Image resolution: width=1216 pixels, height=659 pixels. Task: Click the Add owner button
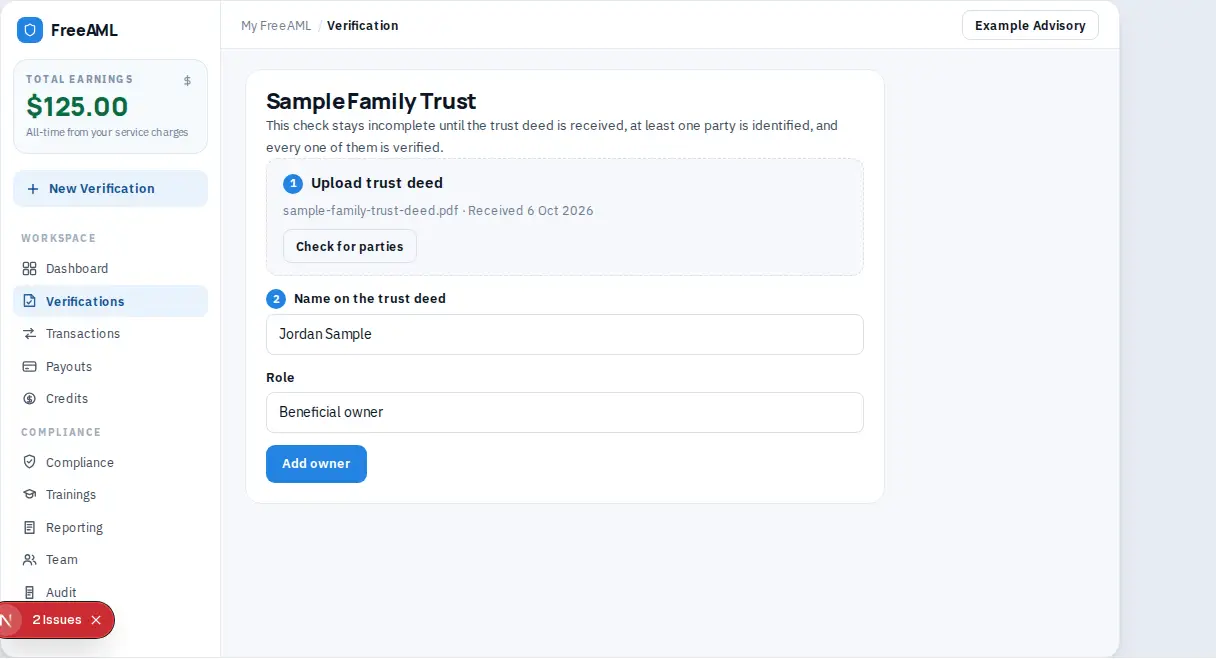(316, 464)
